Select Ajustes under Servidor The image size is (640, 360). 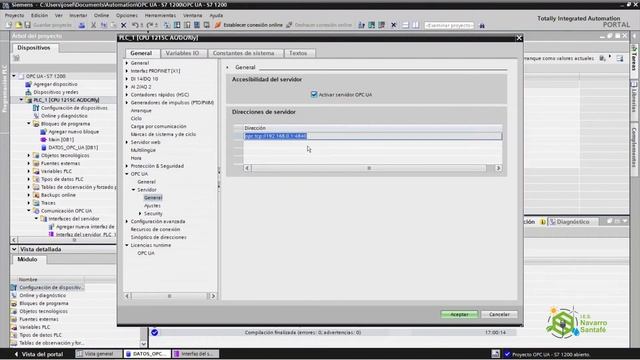click(152, 205)
